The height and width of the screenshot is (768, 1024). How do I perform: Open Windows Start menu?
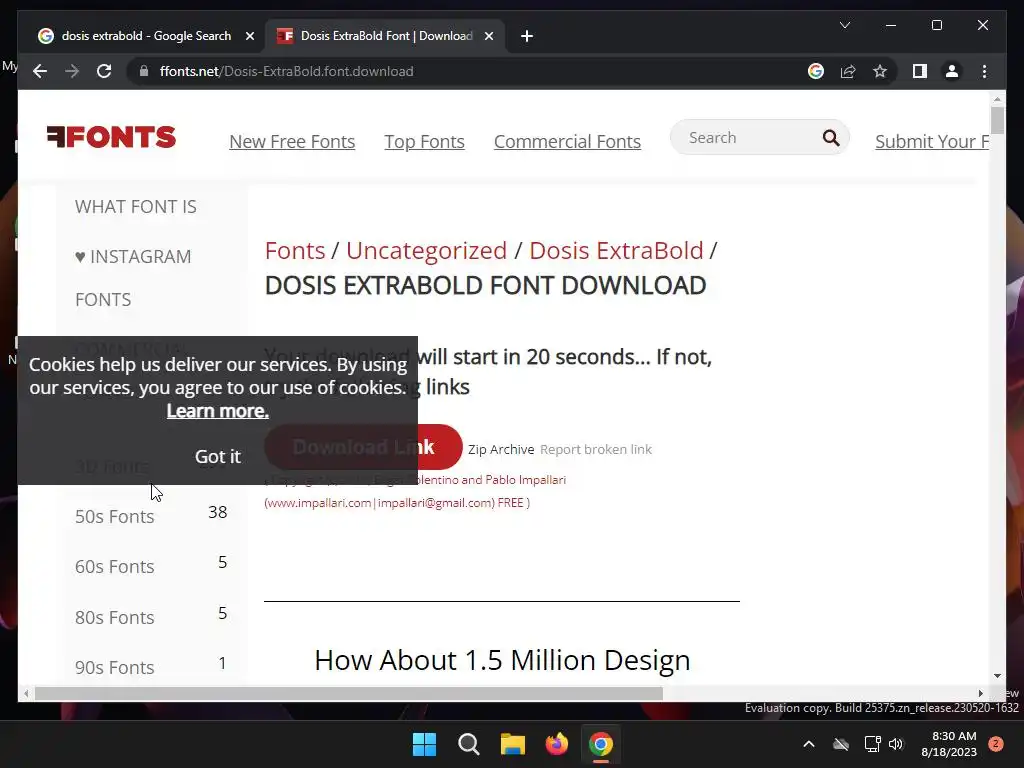tap(424, 744)
